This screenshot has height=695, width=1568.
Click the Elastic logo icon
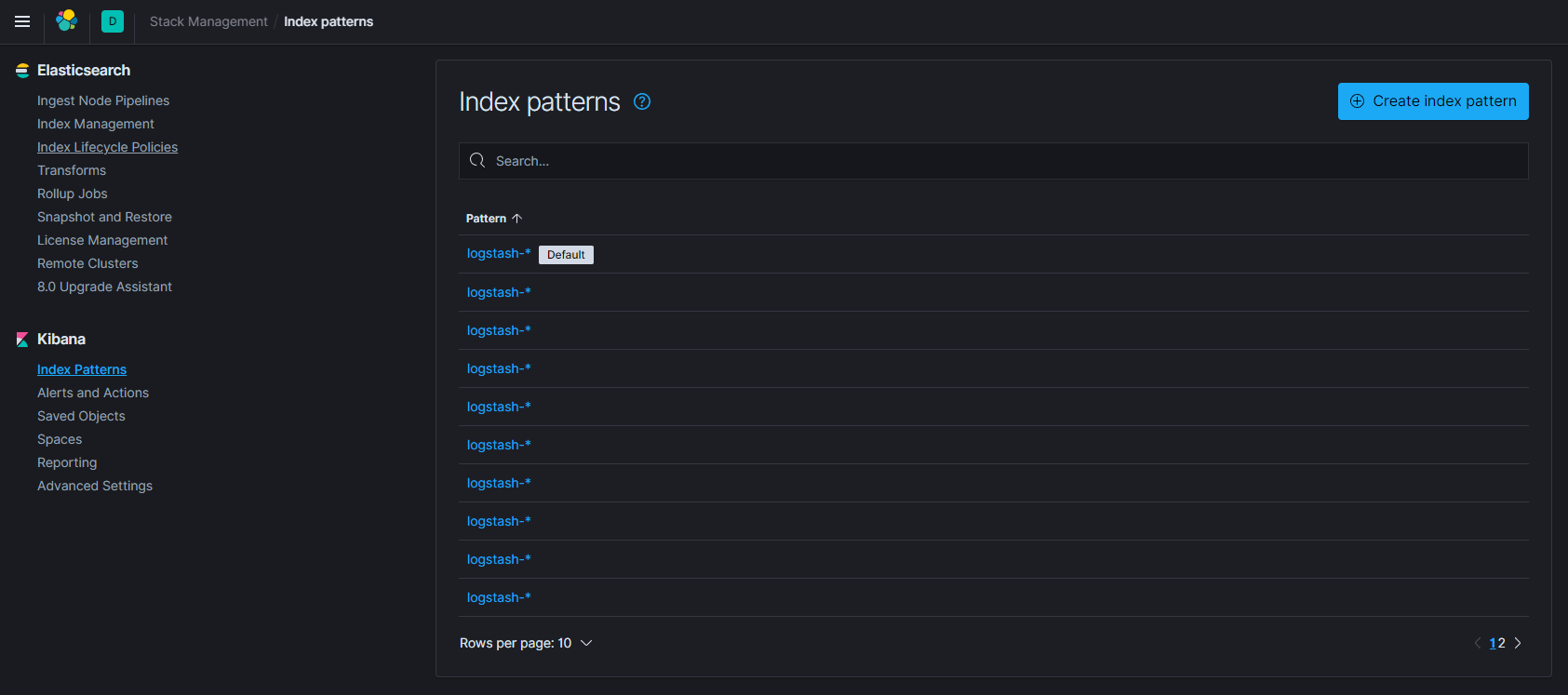[x=66, y=20]
